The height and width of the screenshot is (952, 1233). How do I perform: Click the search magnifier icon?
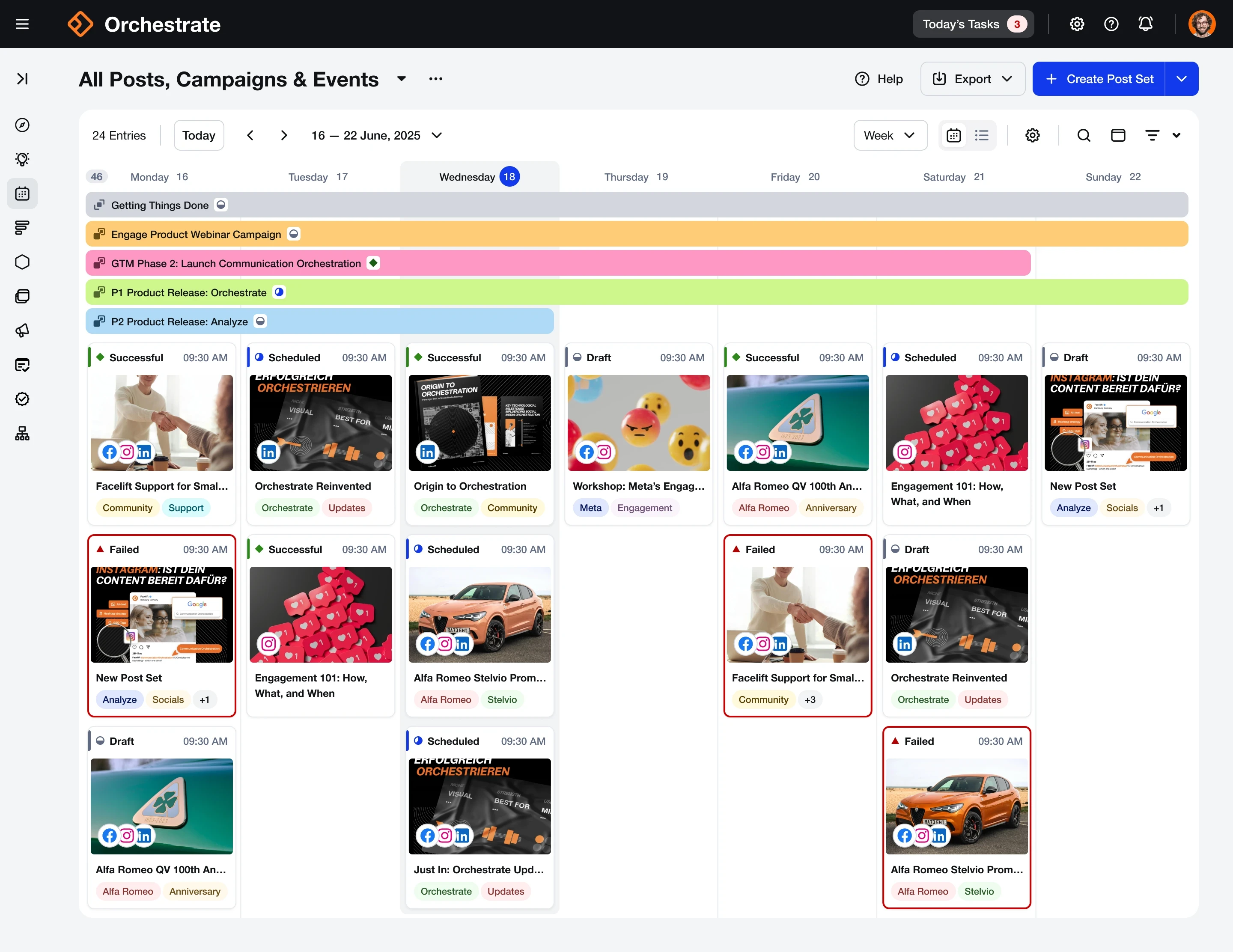coord(1084,135)
